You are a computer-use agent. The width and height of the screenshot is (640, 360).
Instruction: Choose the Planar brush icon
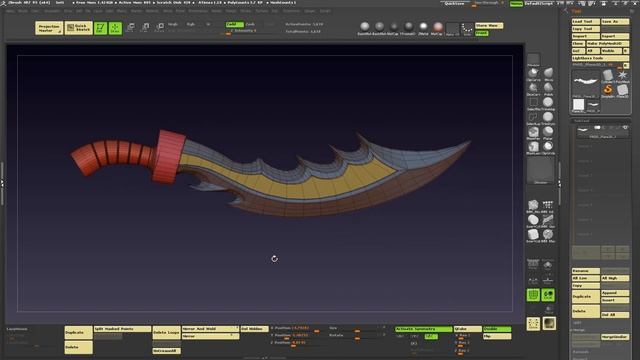click(549, 132)
